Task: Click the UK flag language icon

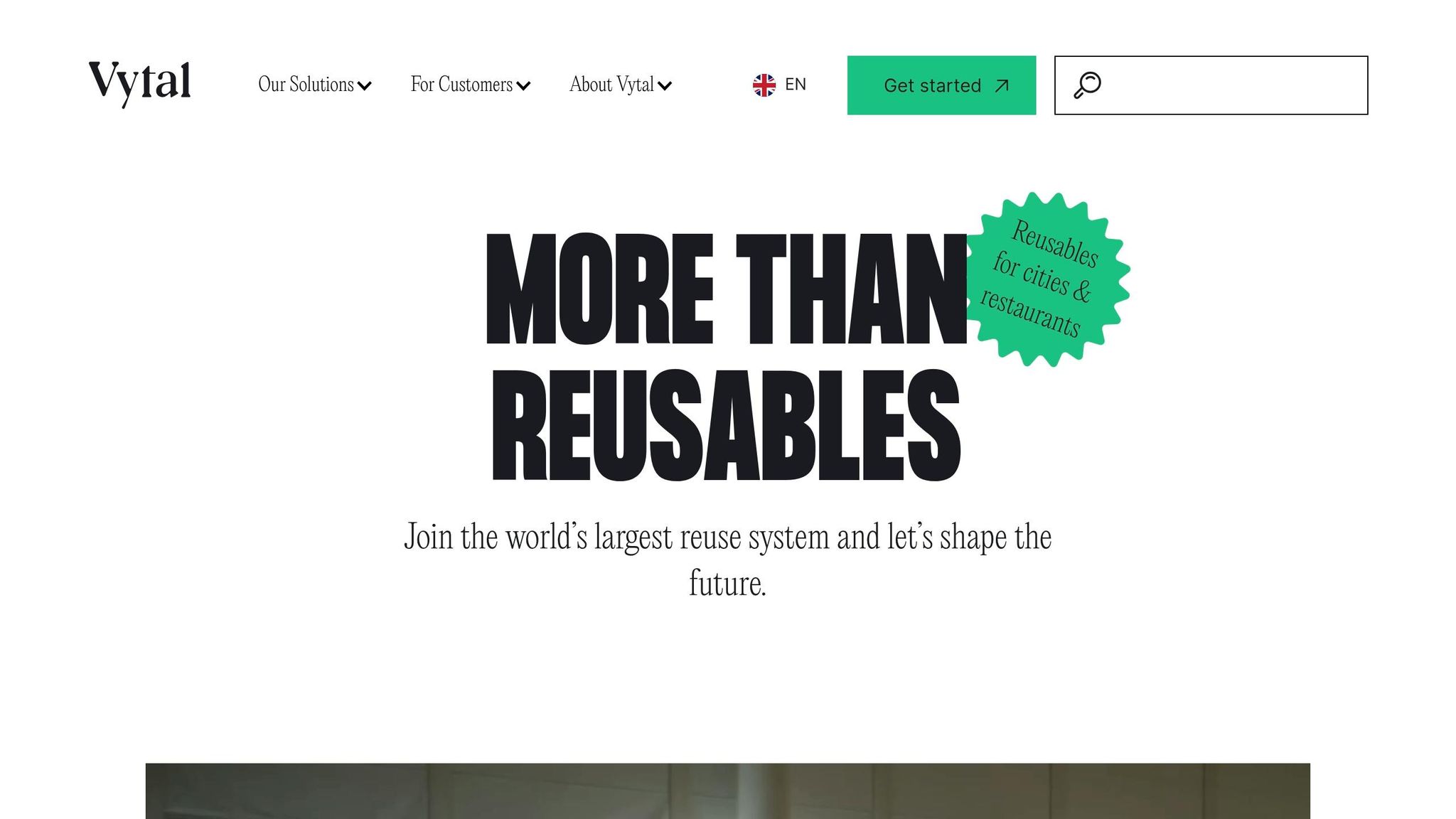Action: point(764,85)
